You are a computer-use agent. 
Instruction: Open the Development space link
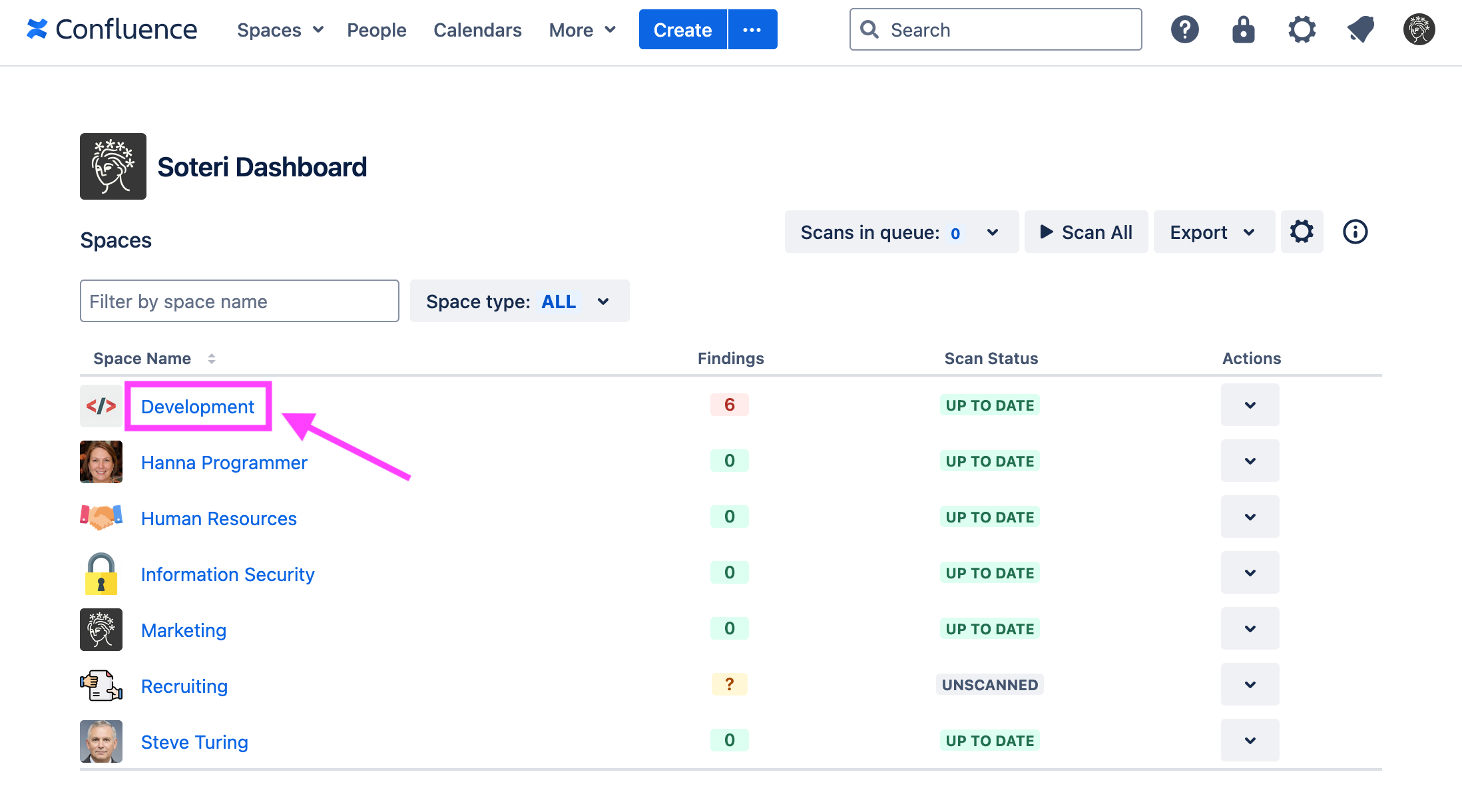197,406
